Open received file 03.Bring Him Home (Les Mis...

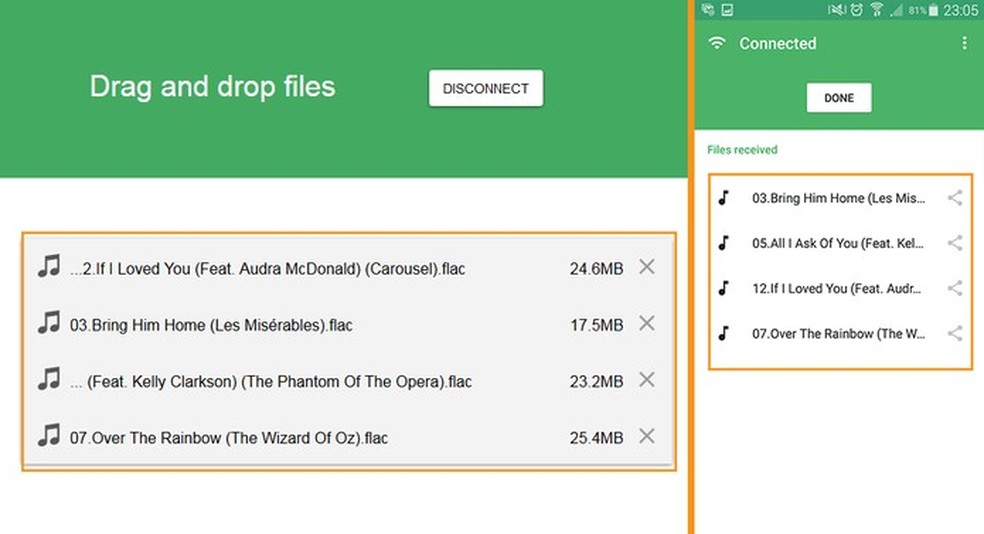838,198
